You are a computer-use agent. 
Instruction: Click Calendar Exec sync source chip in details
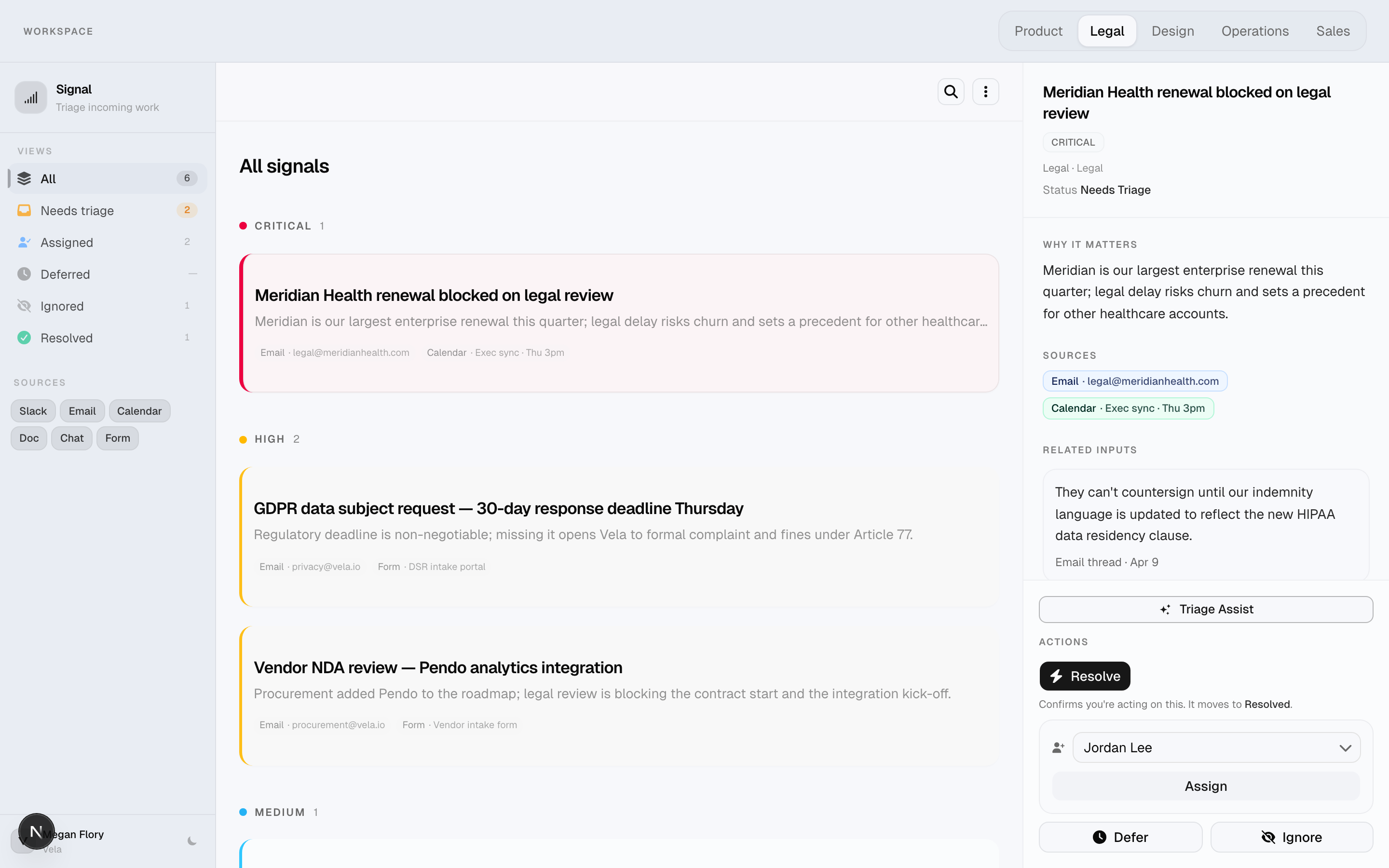pyautogui.click(x=1128, y=408)
